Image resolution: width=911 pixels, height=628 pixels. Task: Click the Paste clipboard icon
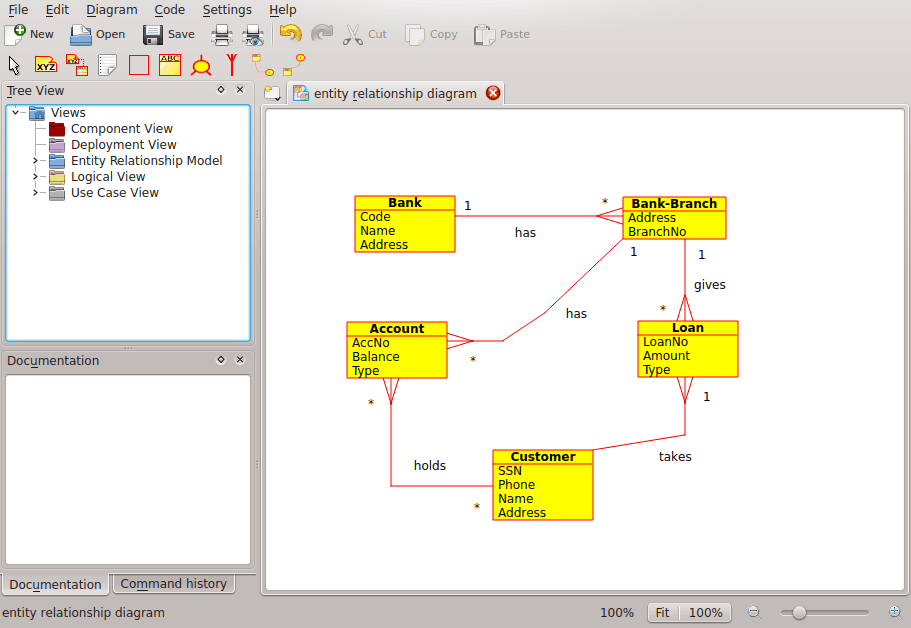[484, 34]
